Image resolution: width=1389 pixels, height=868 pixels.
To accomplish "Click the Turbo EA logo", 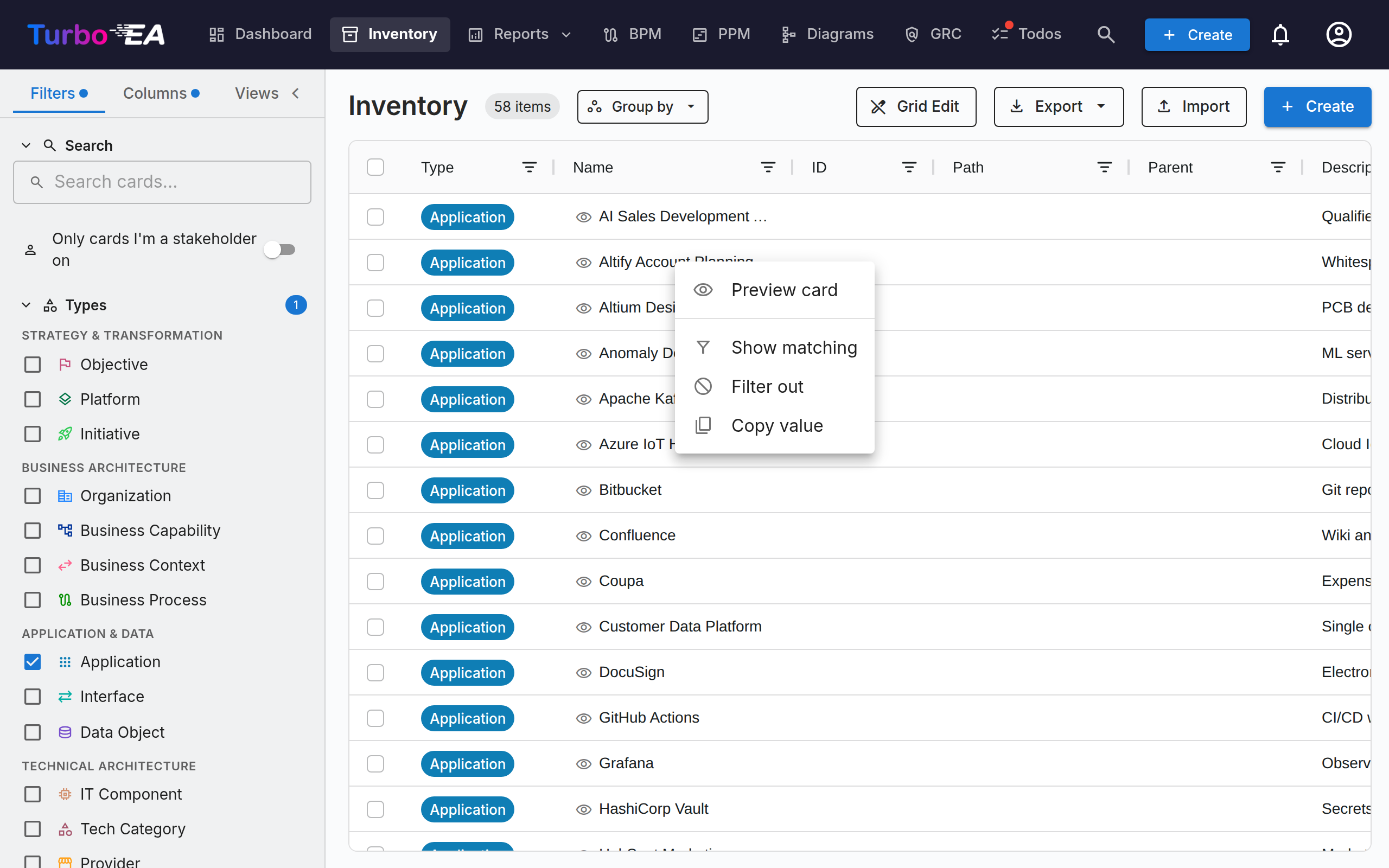I will tap(96, 34).
